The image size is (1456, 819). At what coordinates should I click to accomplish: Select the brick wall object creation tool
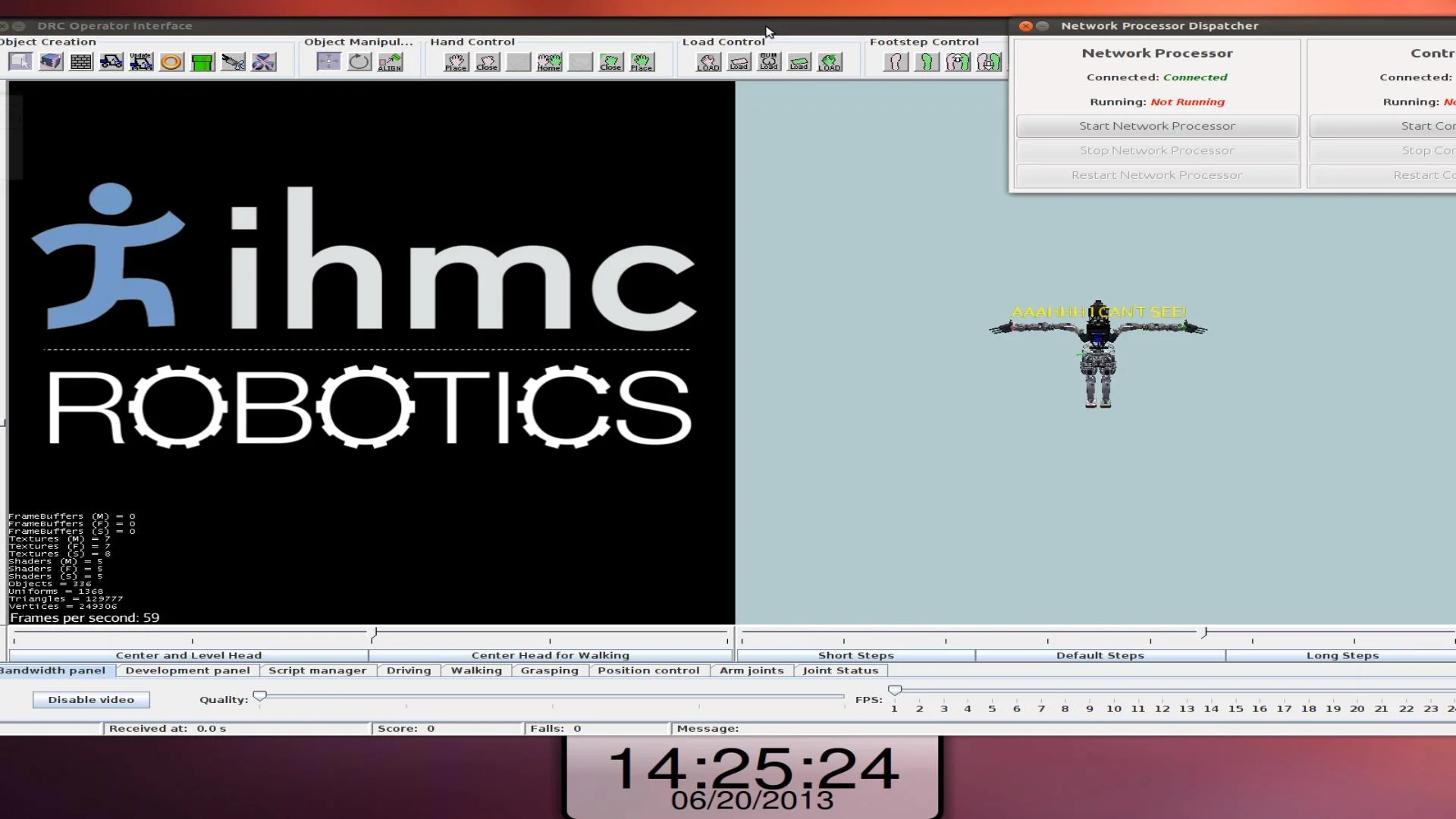[x=80, y=61]
